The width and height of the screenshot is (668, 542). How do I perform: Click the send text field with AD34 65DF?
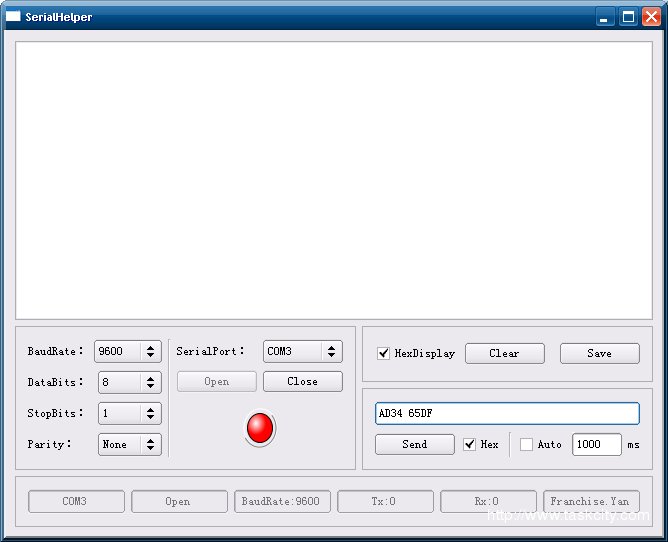(506, 413)
